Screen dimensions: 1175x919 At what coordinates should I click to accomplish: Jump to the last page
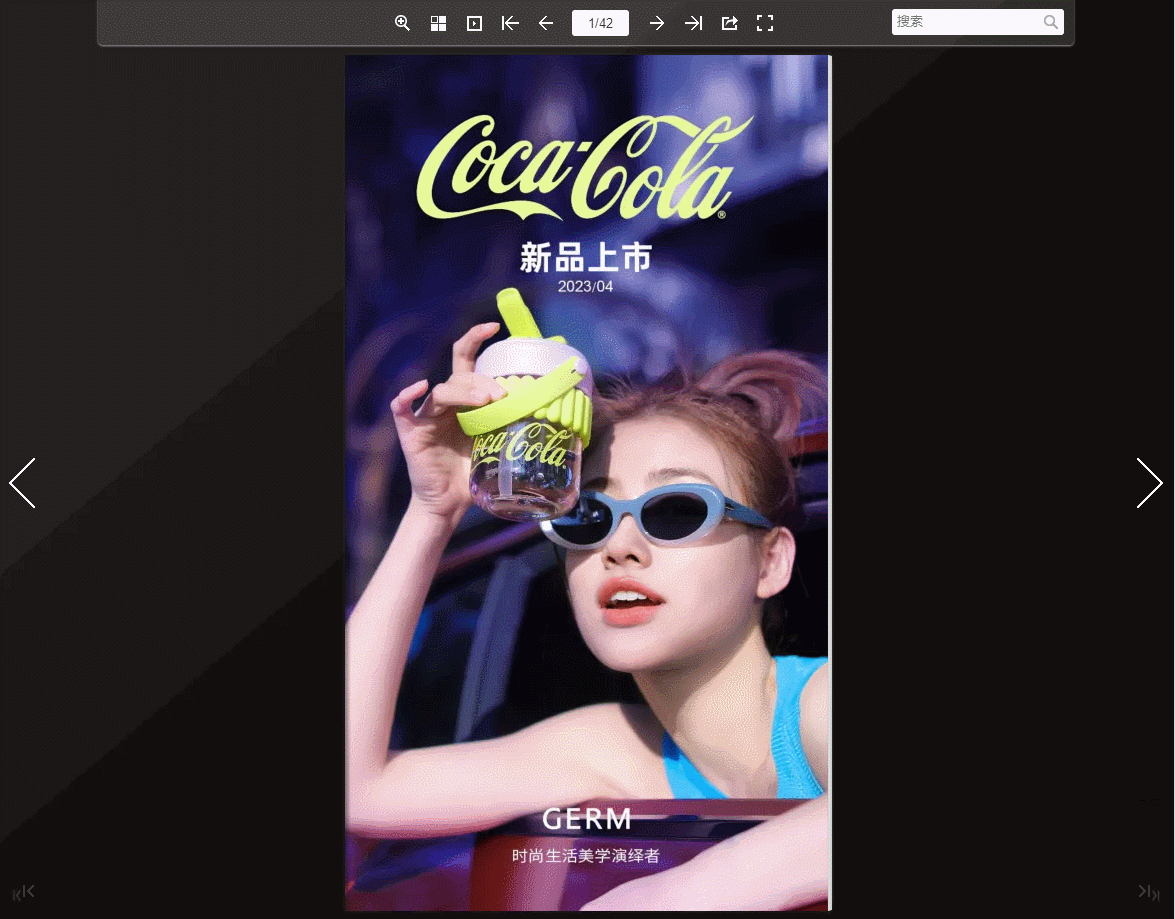click(693, 23)
